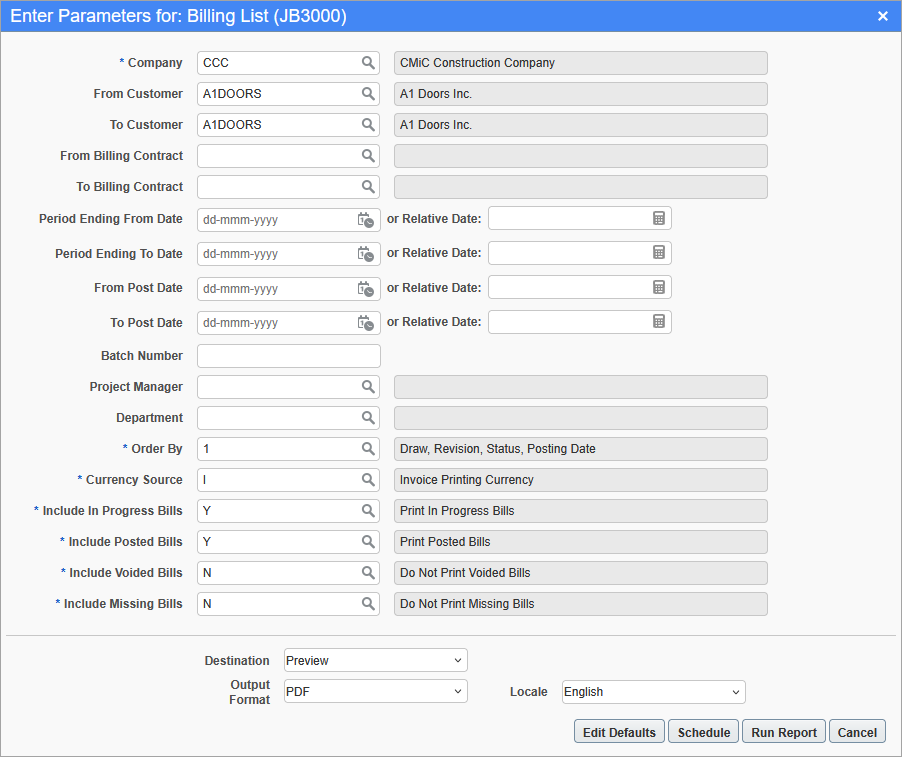Click calculator icon for Period Ending To Date
Screen dimensions: 902x757
click(659, 253)
